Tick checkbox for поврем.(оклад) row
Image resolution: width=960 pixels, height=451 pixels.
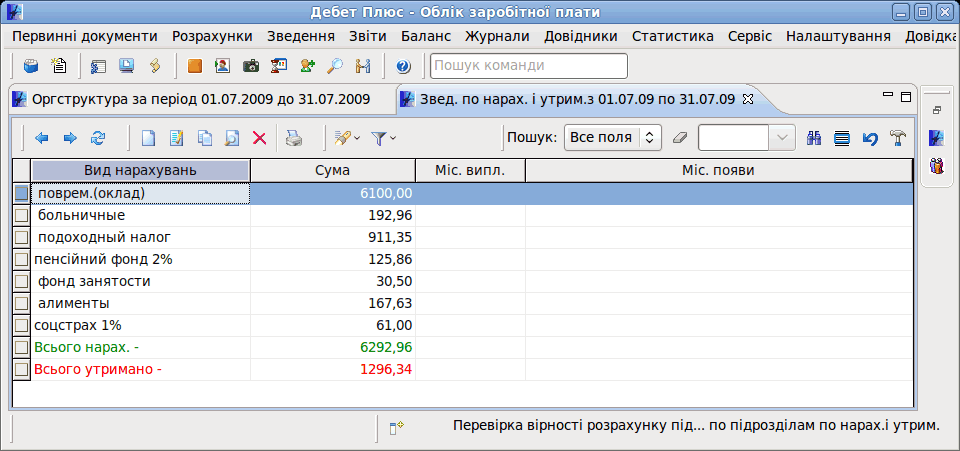(21, 193)
